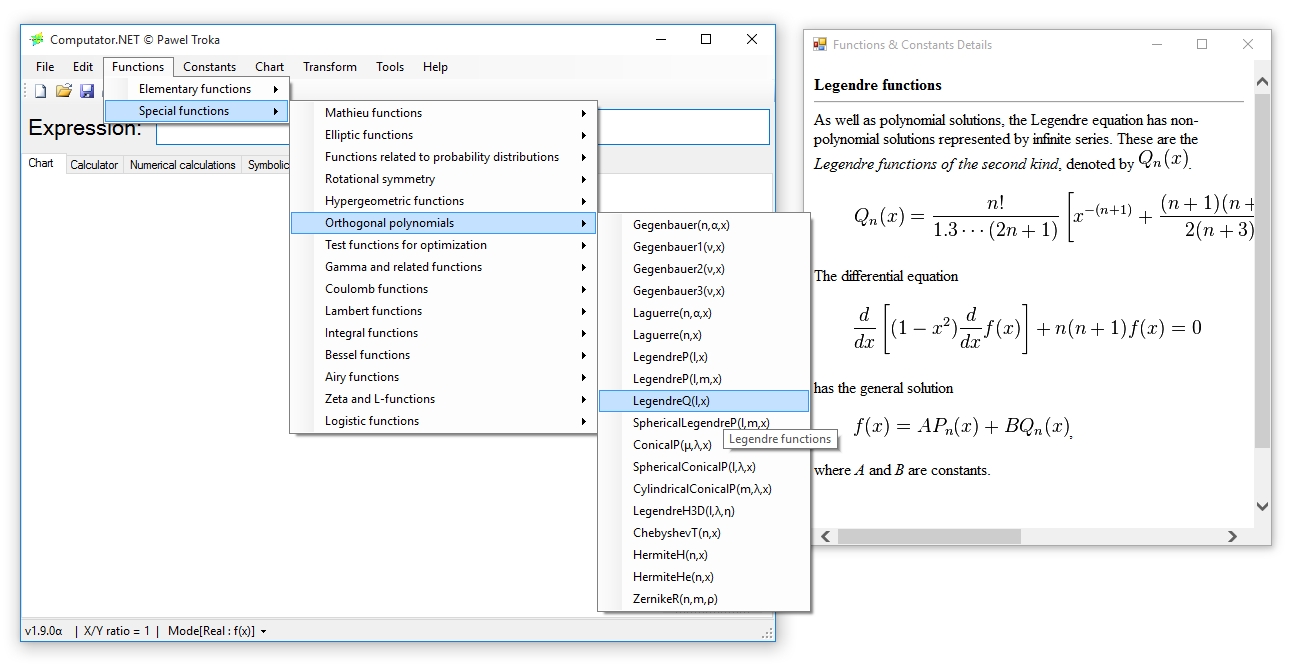Image resolution: width=1306 pixels, height=672 pixels.
Task: Expand Functions related to probability distributions
Action: [443, 157]
